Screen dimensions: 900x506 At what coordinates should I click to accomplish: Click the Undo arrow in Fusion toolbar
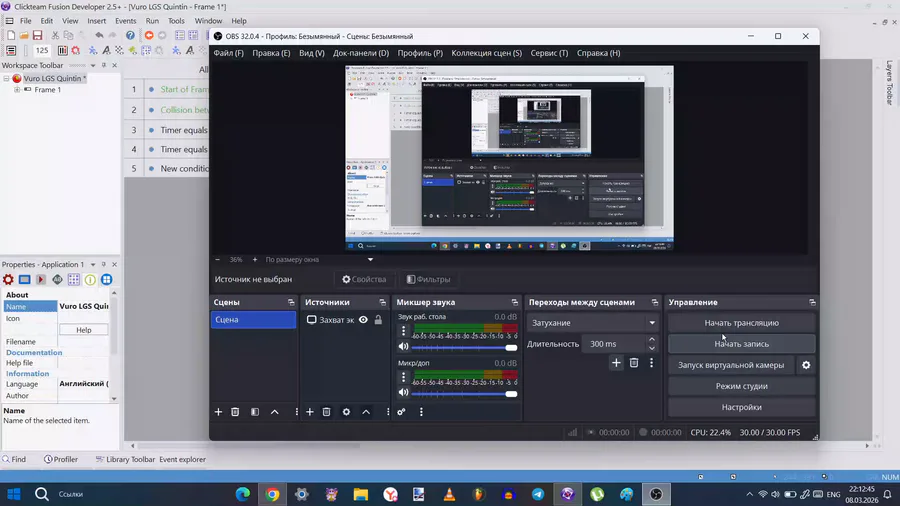(99, 36)
